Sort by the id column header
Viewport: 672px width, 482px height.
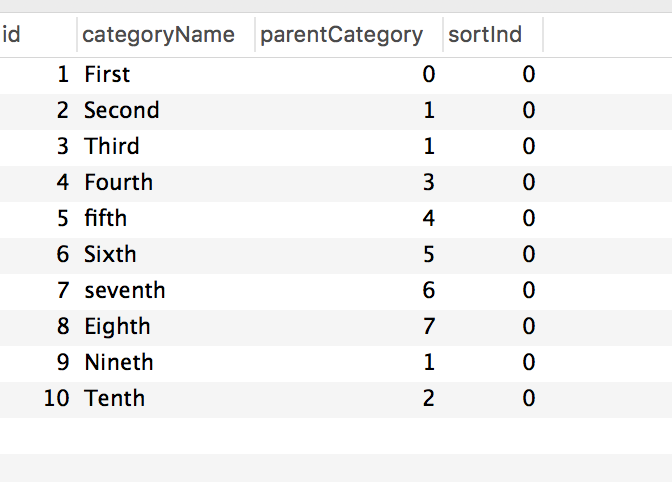coord(38,35)
